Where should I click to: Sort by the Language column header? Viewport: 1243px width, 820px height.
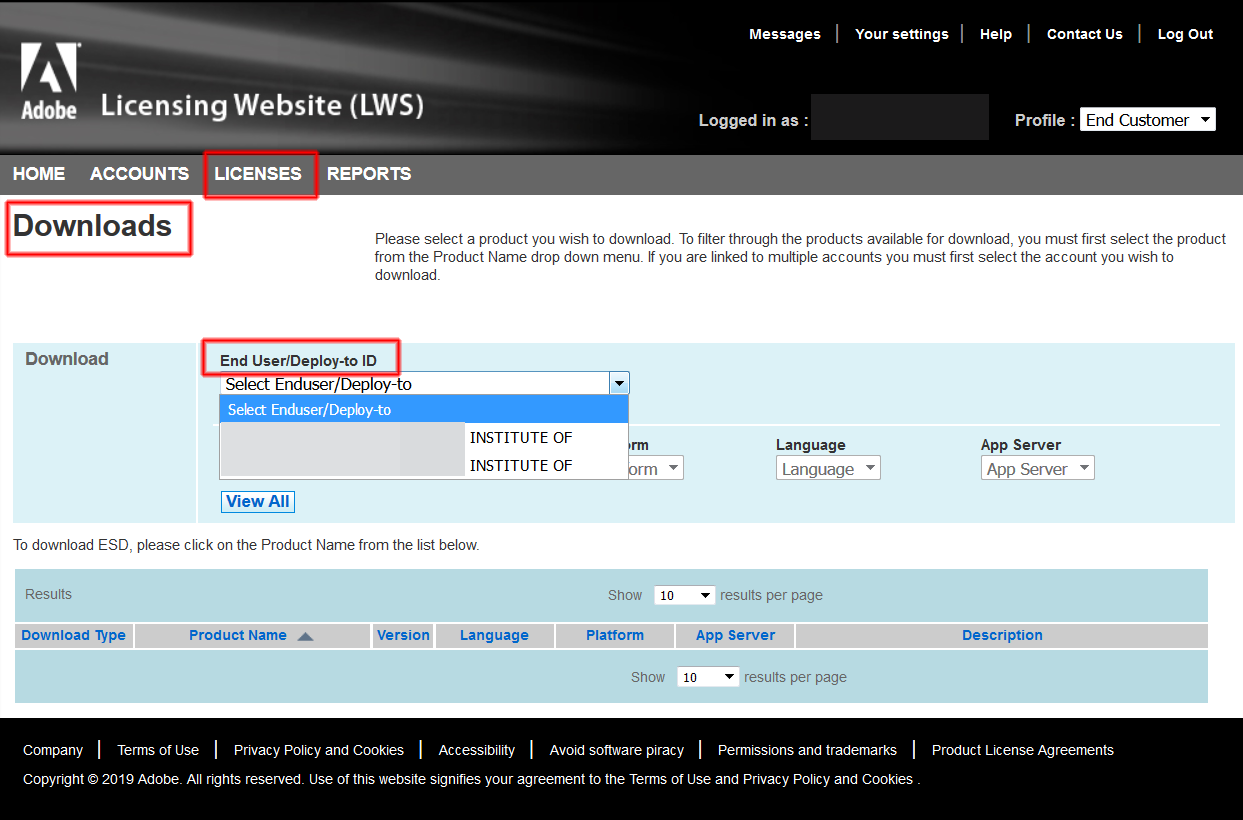(x=494, y=635)
